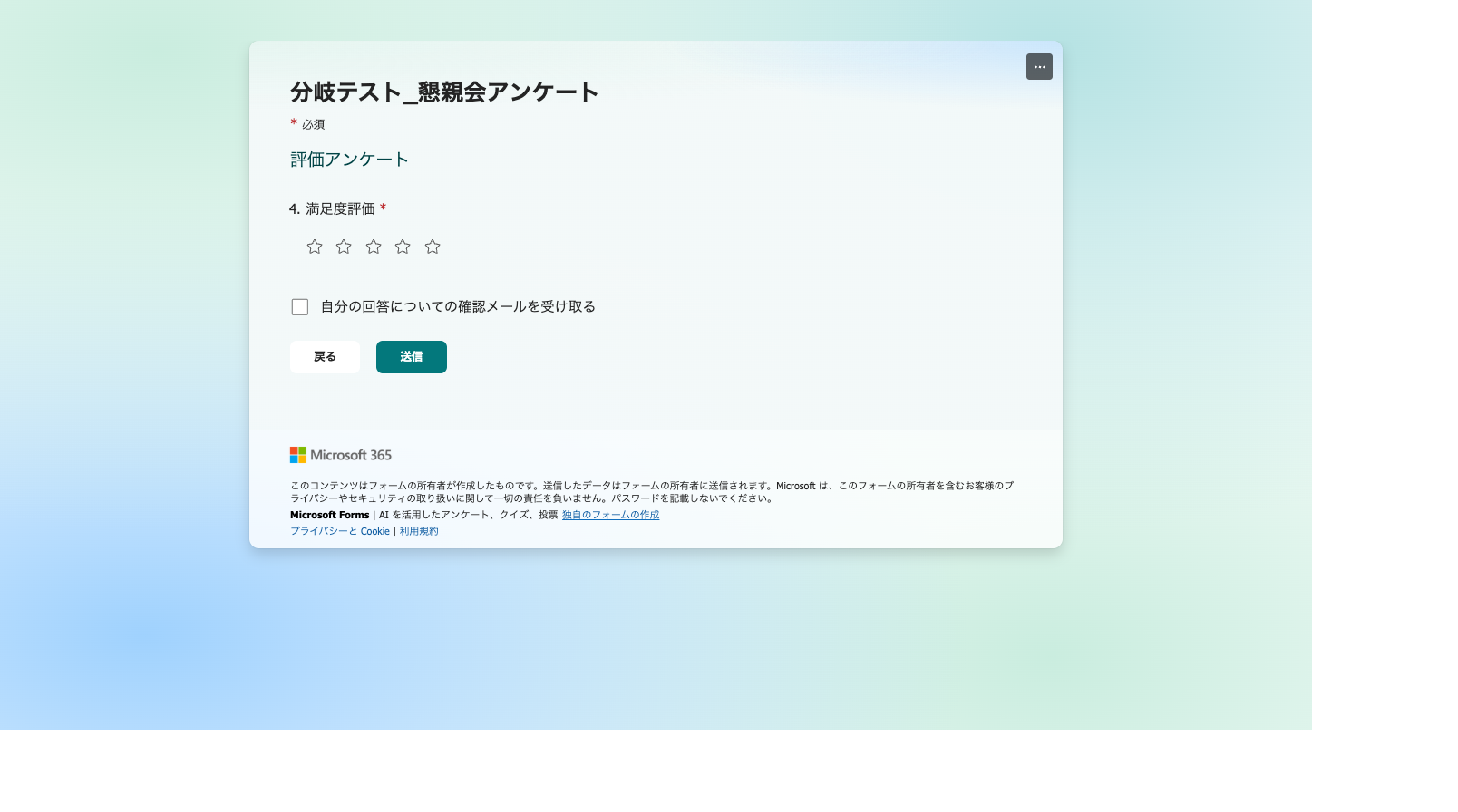Rate satisfaction with the third star
The image size is (1458, 812).
[x=374, y=246]
